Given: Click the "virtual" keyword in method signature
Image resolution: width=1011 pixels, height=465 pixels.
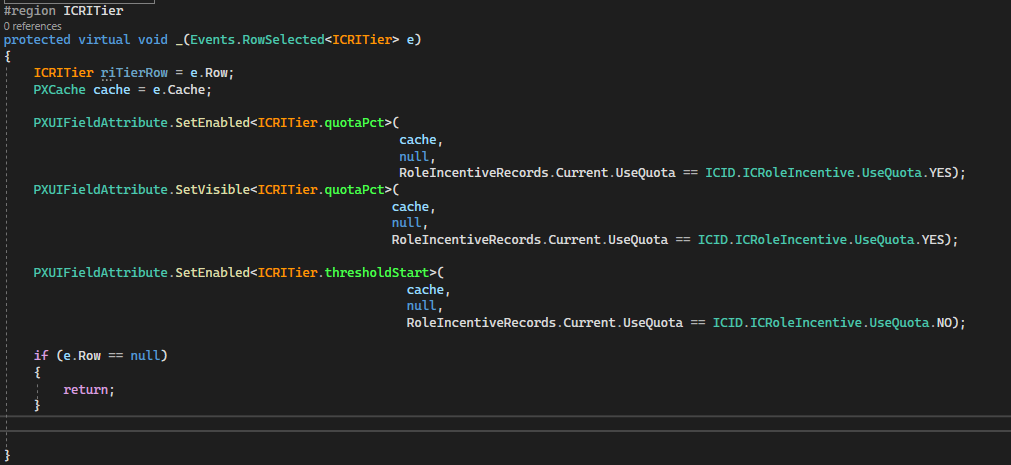Looking at the screenshot, I should coord(104,40).
